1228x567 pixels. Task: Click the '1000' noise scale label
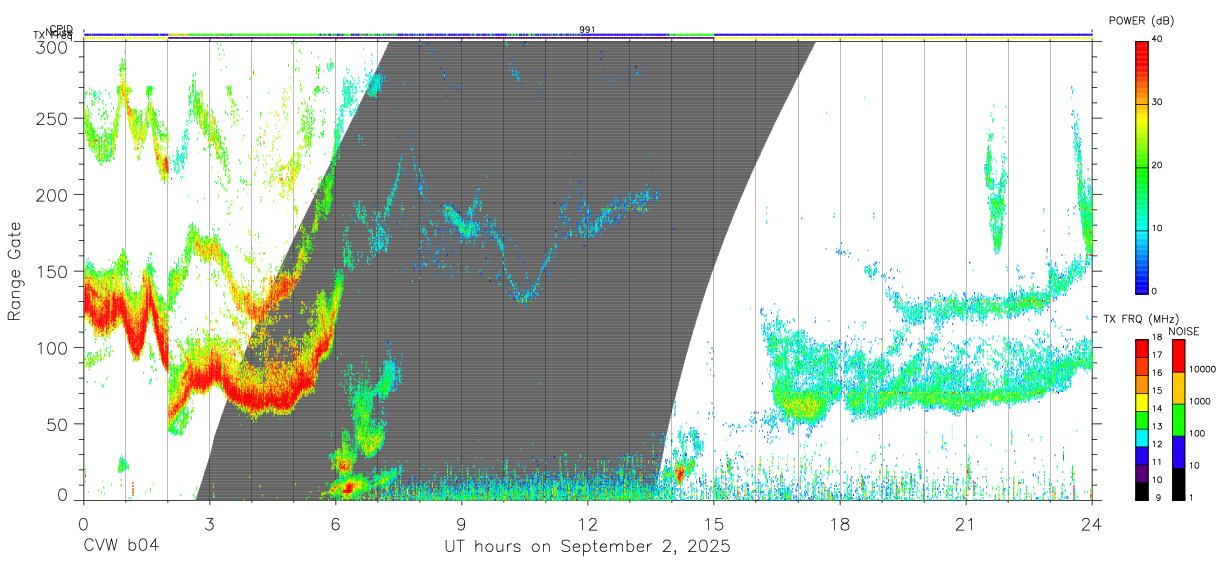click(x=1200, y=401)
